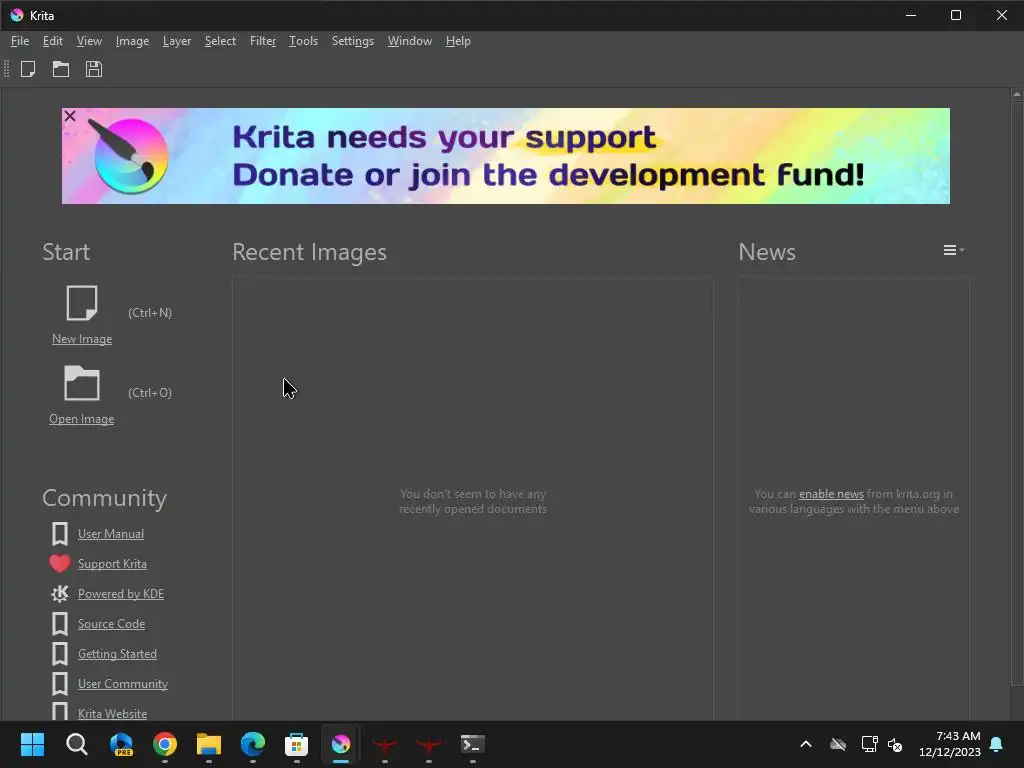The height and width of the screenshot is (768, 1024).
Task: Click the enable news link
Action: pyautogui.click(x=831, y=494)
